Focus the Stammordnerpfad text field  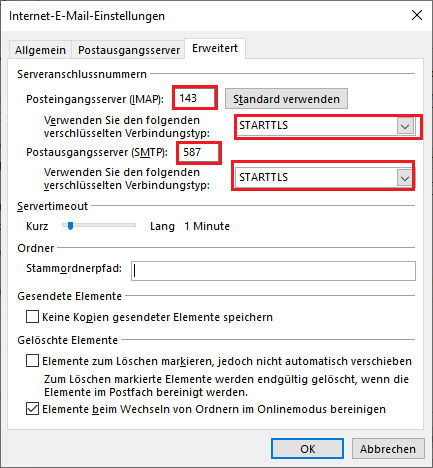pyautogui.click(x=273, y=271)
